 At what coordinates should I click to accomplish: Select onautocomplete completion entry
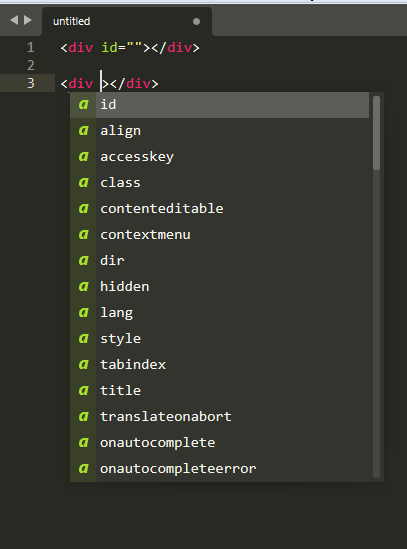coord(220,443)
